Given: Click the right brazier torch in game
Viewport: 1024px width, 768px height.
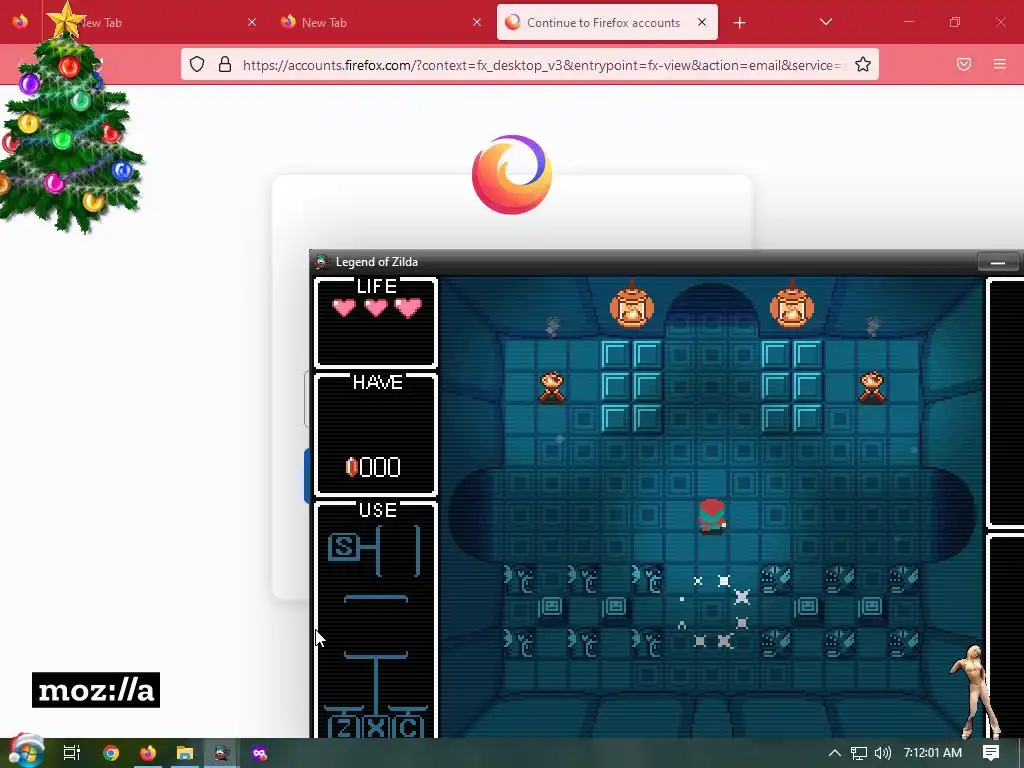Looking at the screenshot, I should [x=872, y=387].
